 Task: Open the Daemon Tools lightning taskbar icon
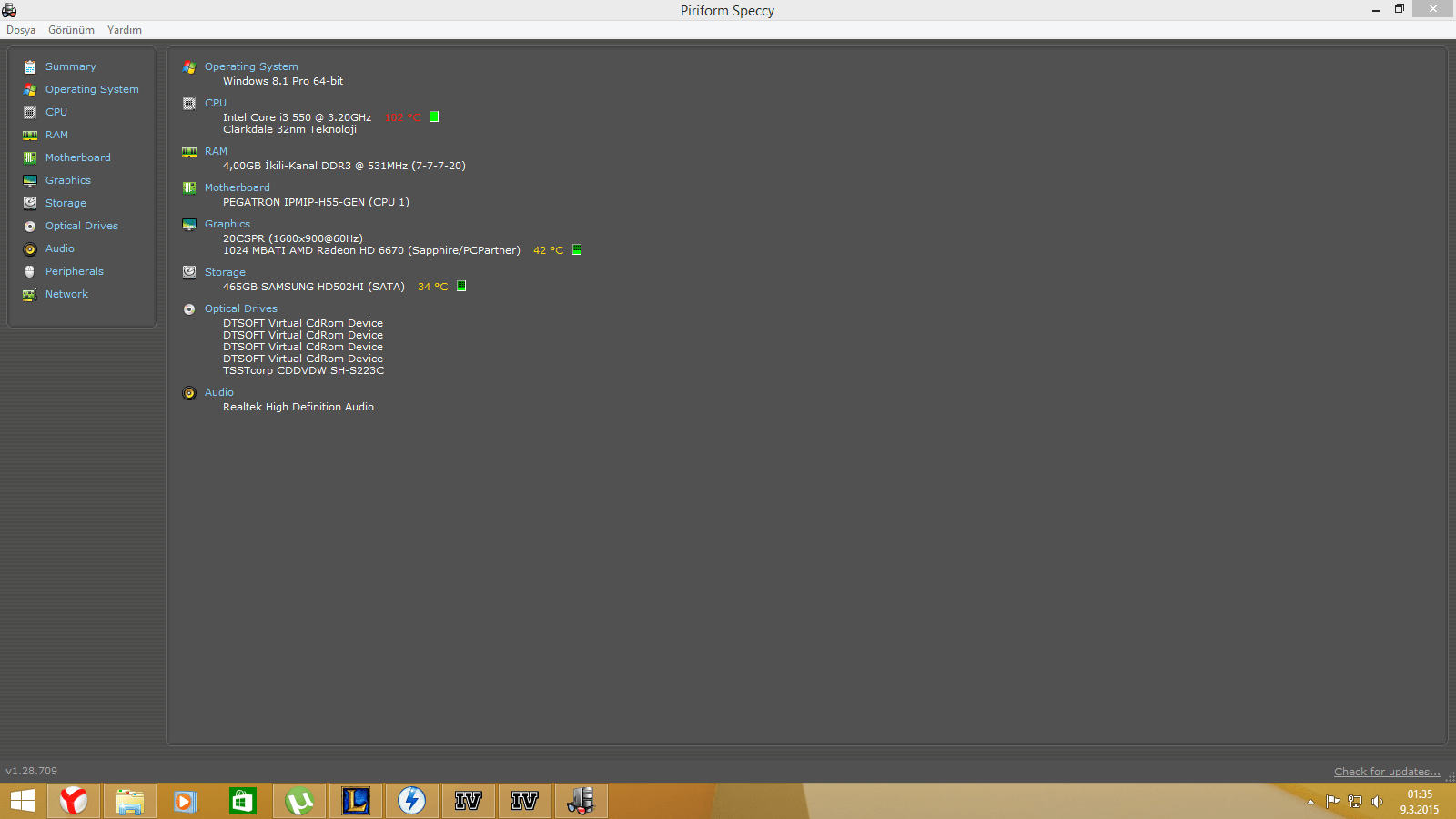coord(411,801)
